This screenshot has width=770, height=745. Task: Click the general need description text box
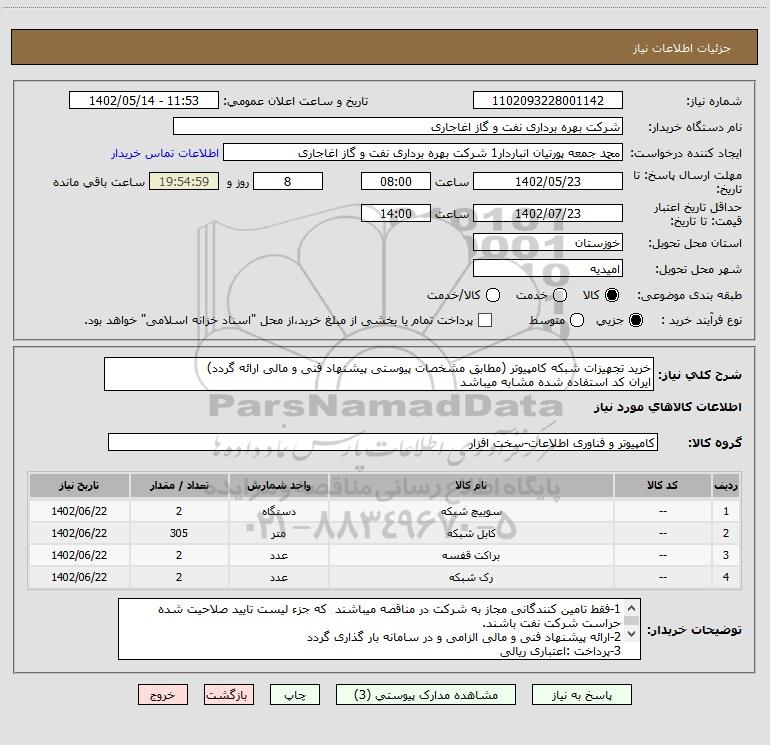tap(379, 374)
